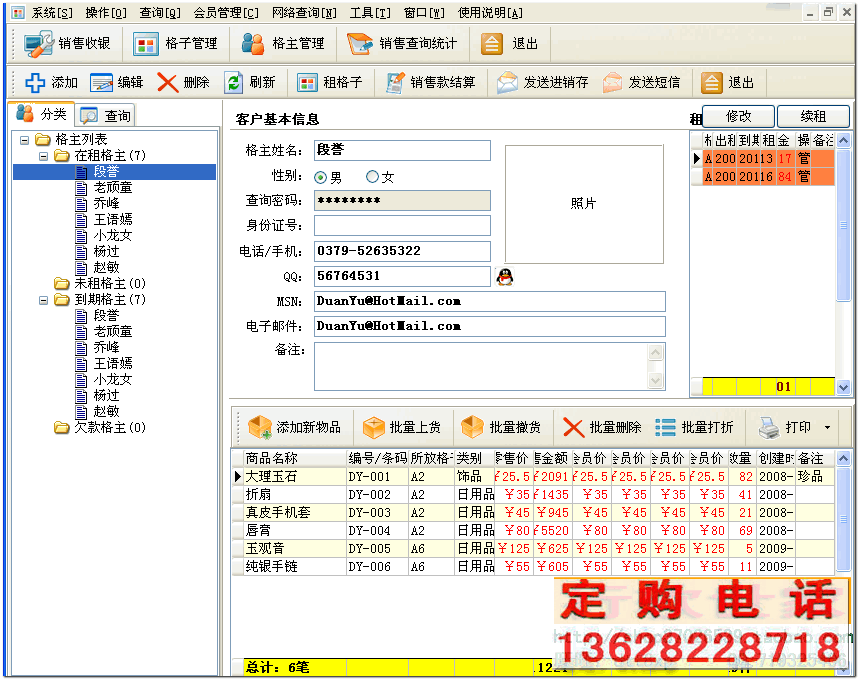The image size is (859, 680).
Task: Open the 会员管理[C] menu
Action: click(226, 13)
